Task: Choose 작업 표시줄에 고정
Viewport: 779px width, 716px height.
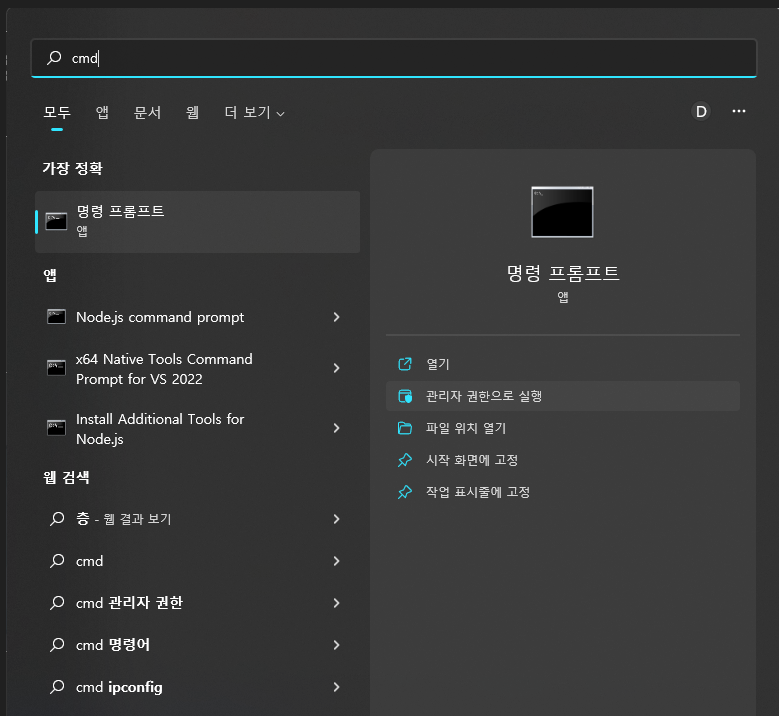Action: click(563, 492)
